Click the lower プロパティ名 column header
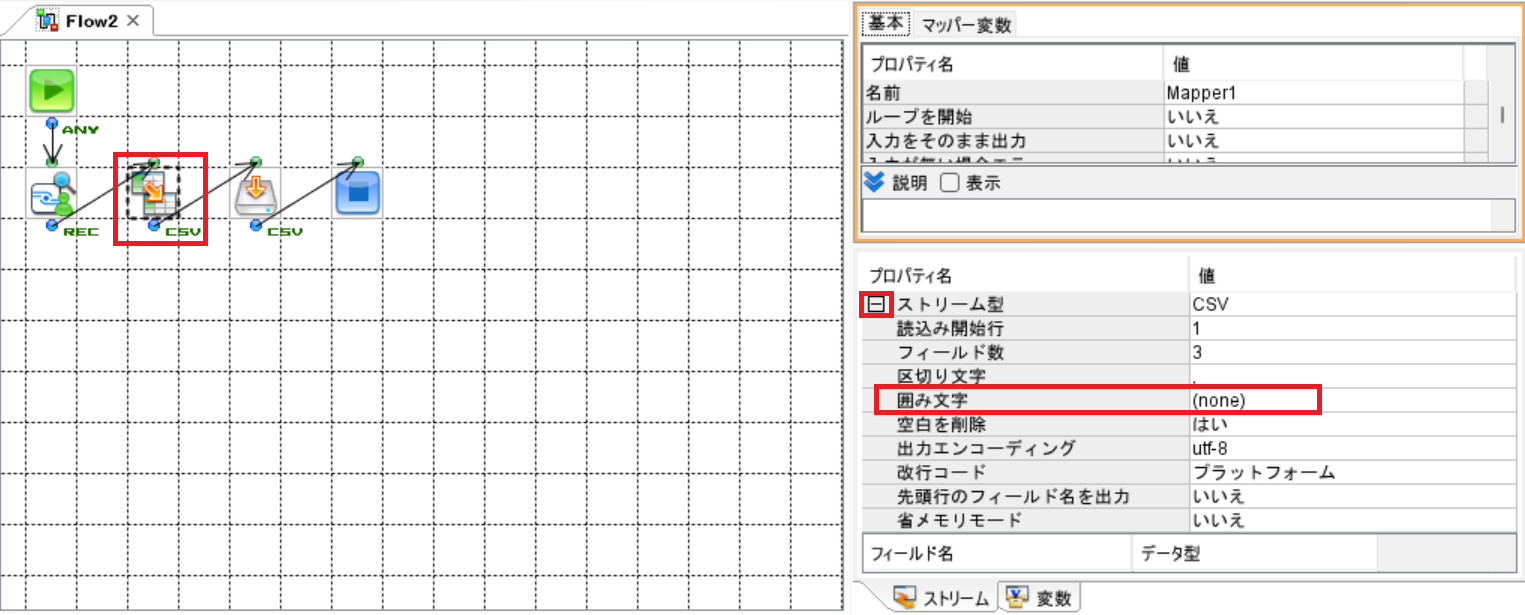Screen dimensions: 1525x615 [x=1025, y=274]
